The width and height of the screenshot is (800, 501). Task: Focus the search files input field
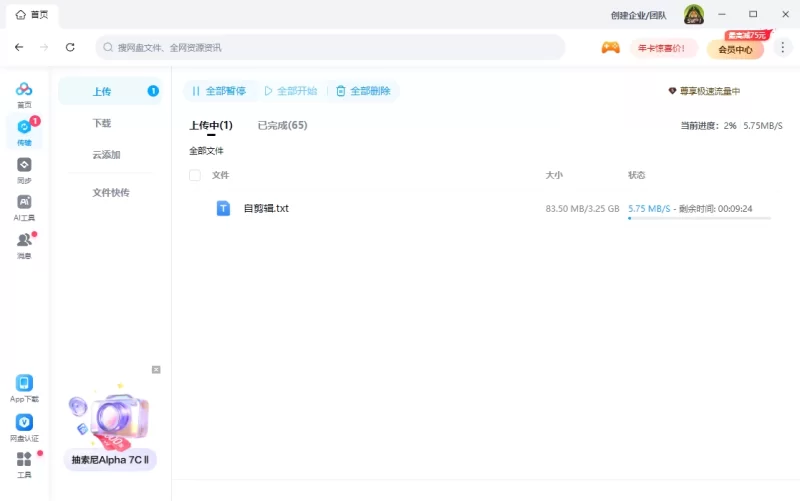click(x=330, y=47)
